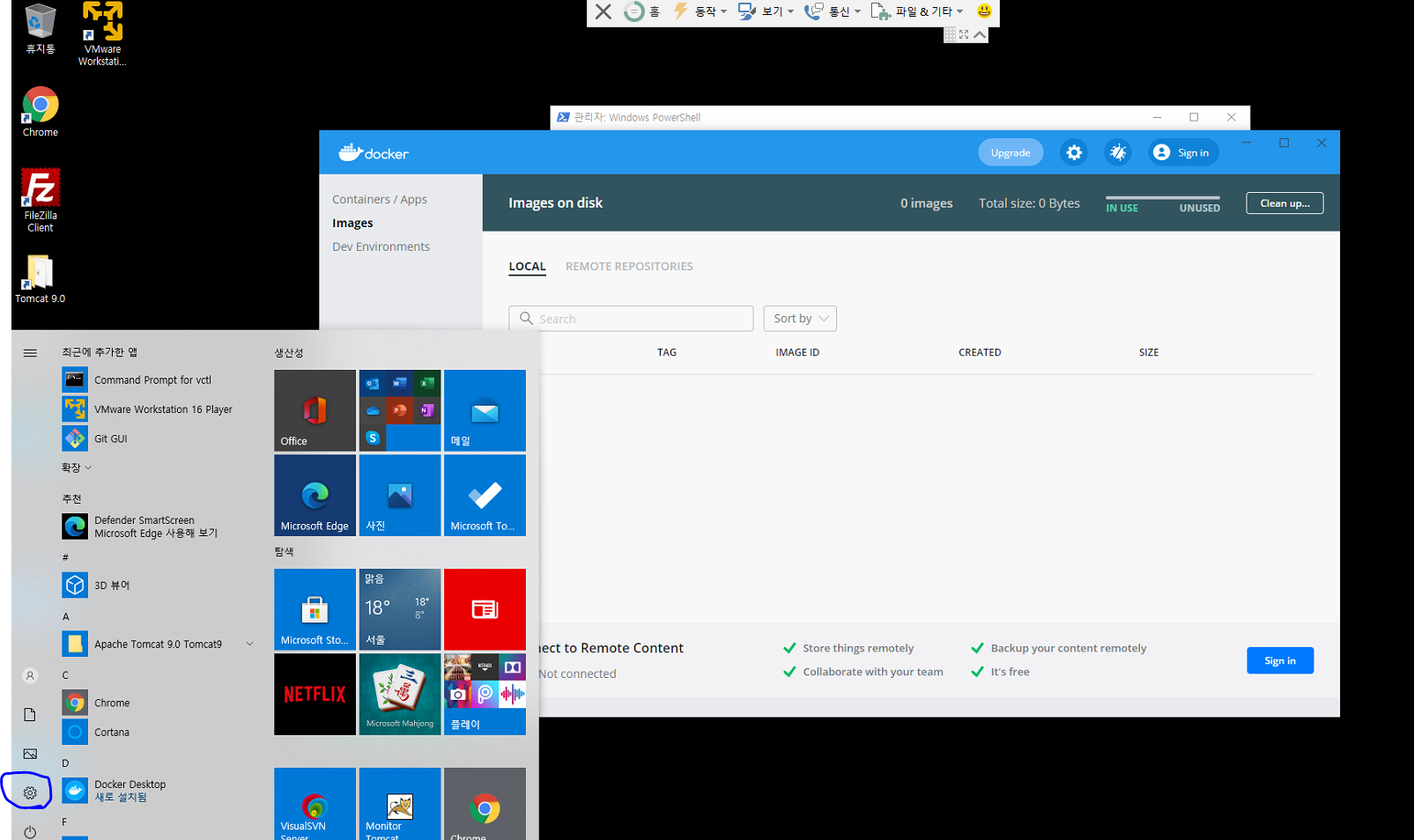Expand Apache Tomcat 9.0 Tomcat9 folder
Screen dimensions: 1414x840
pyautogui.click(x=159, y=644)
